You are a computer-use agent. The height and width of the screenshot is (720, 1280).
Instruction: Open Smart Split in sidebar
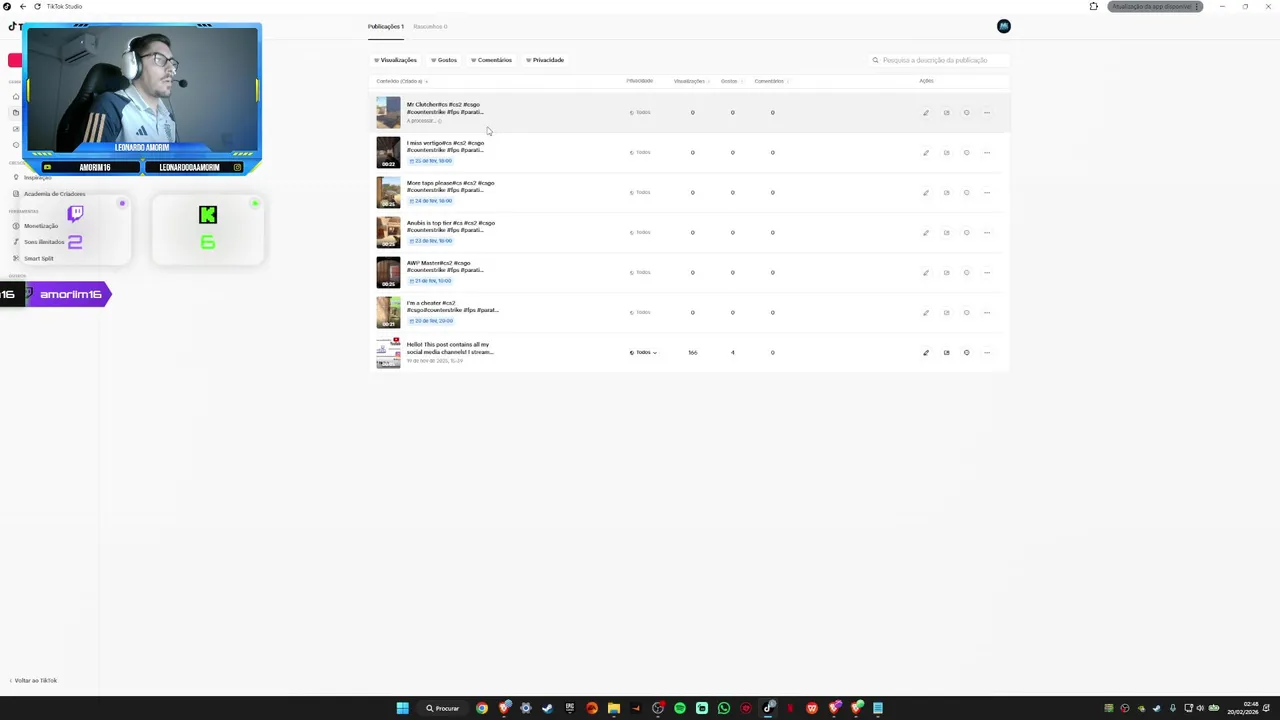pos(39,259)
